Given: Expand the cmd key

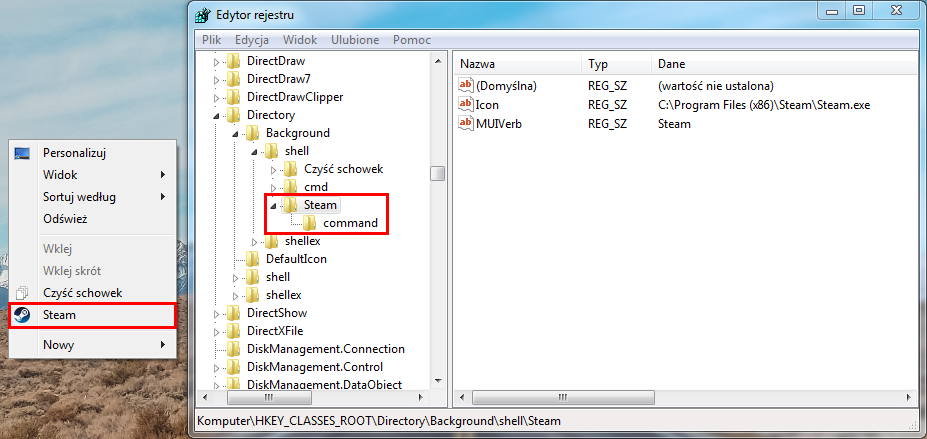Looking at the screenshot, I should click(273, 187).
